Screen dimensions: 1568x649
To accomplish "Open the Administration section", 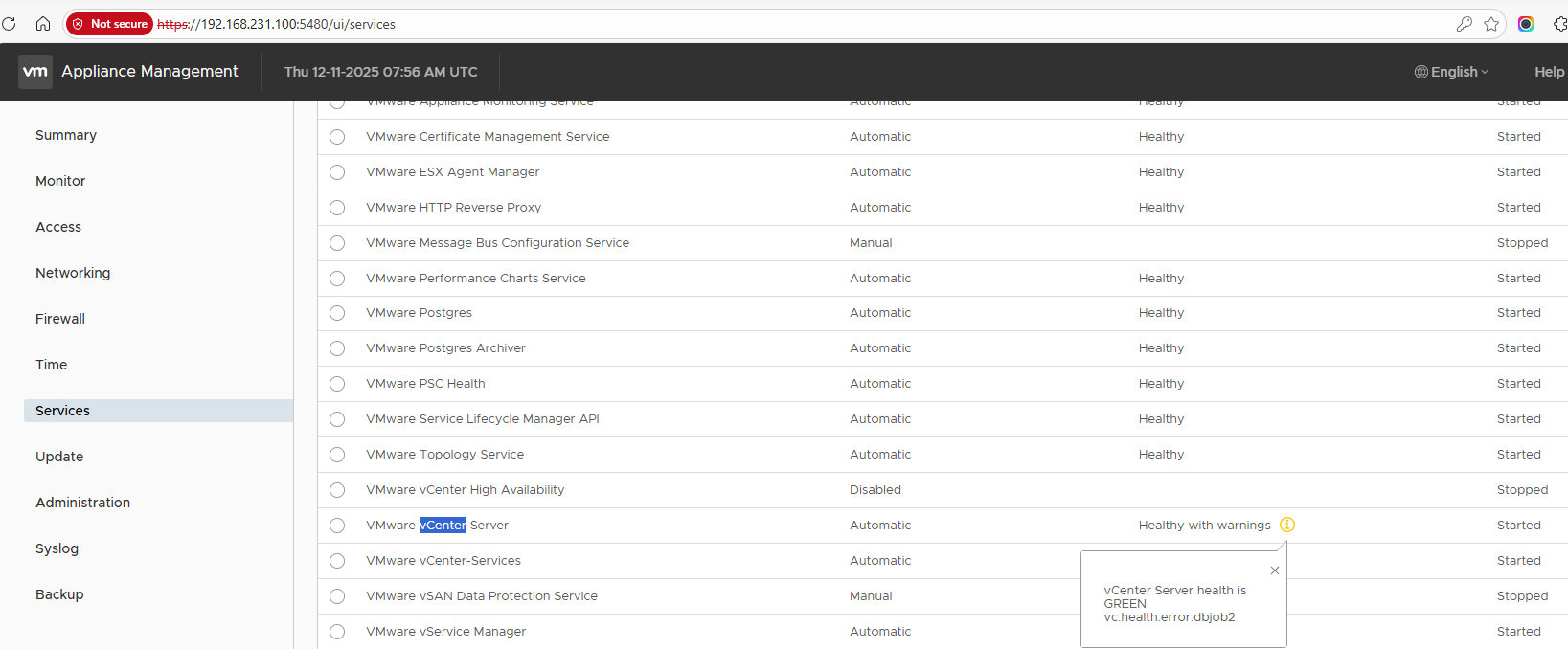I will click(82, 503).
